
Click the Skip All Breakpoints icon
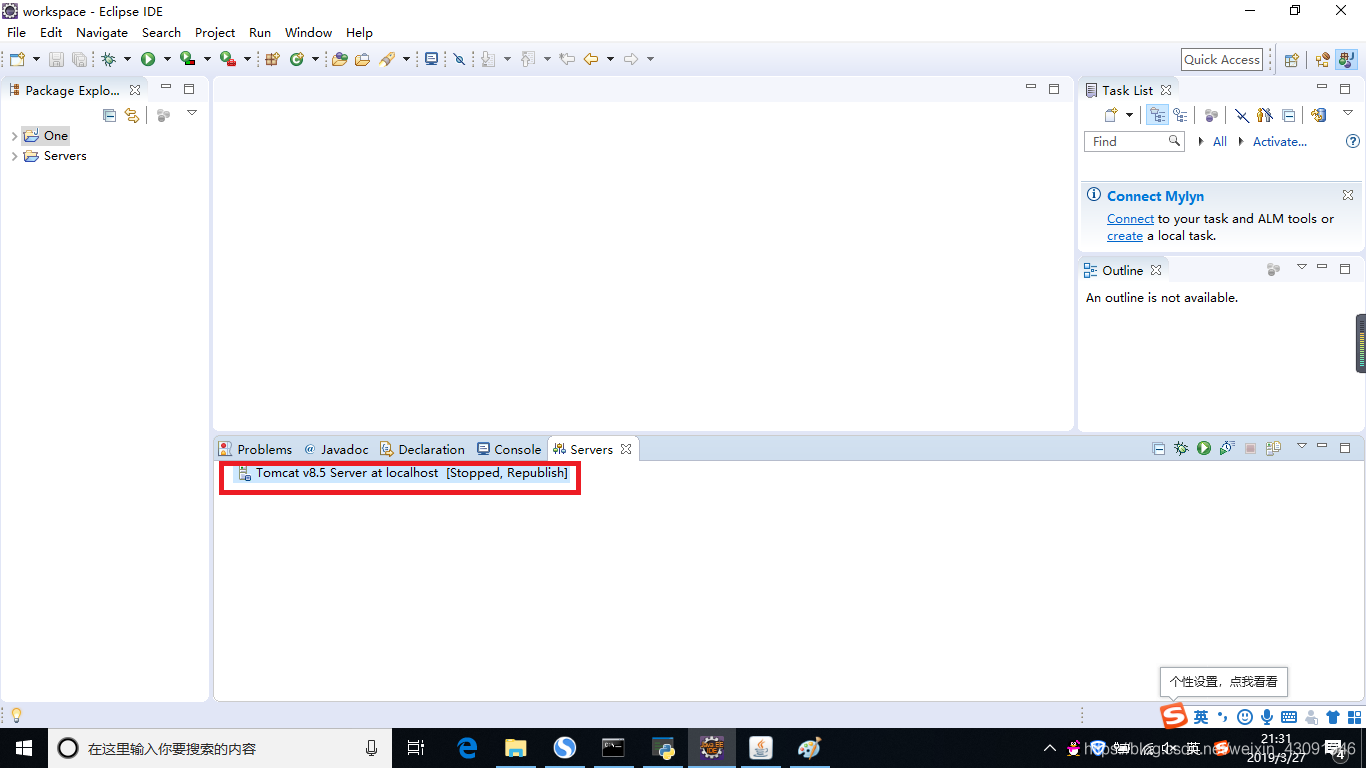(x=460, y=59)
